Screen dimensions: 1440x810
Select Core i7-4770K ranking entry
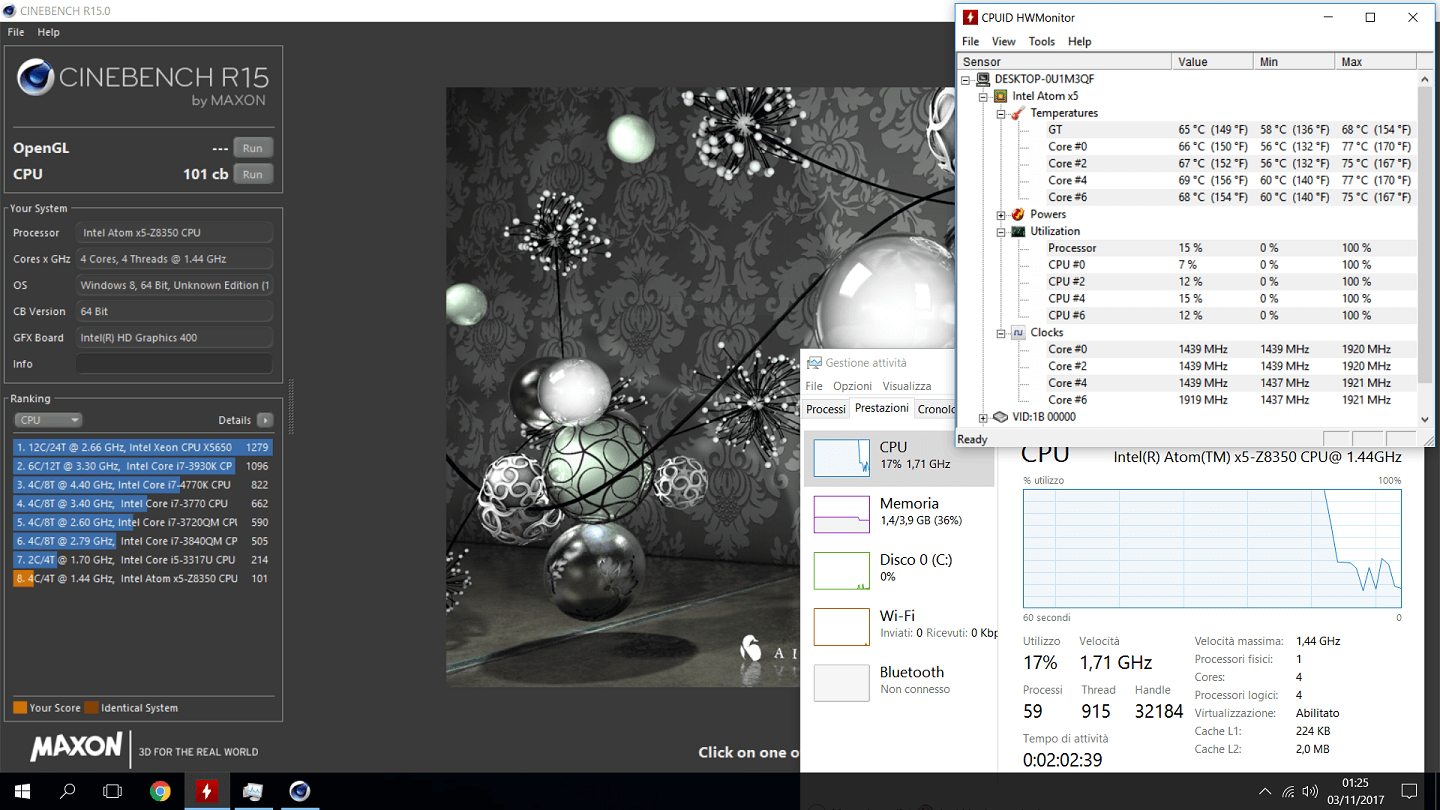click(x=143, y=485)
